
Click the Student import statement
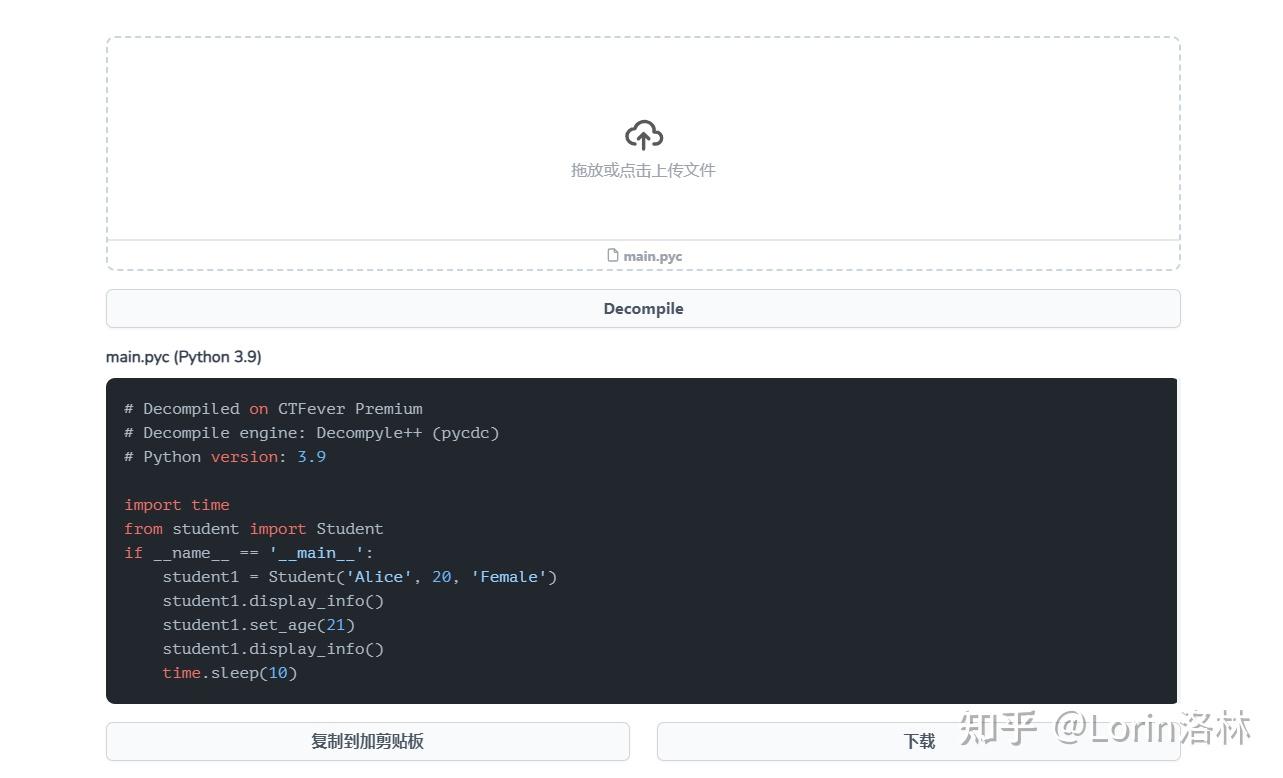point(253,528)
